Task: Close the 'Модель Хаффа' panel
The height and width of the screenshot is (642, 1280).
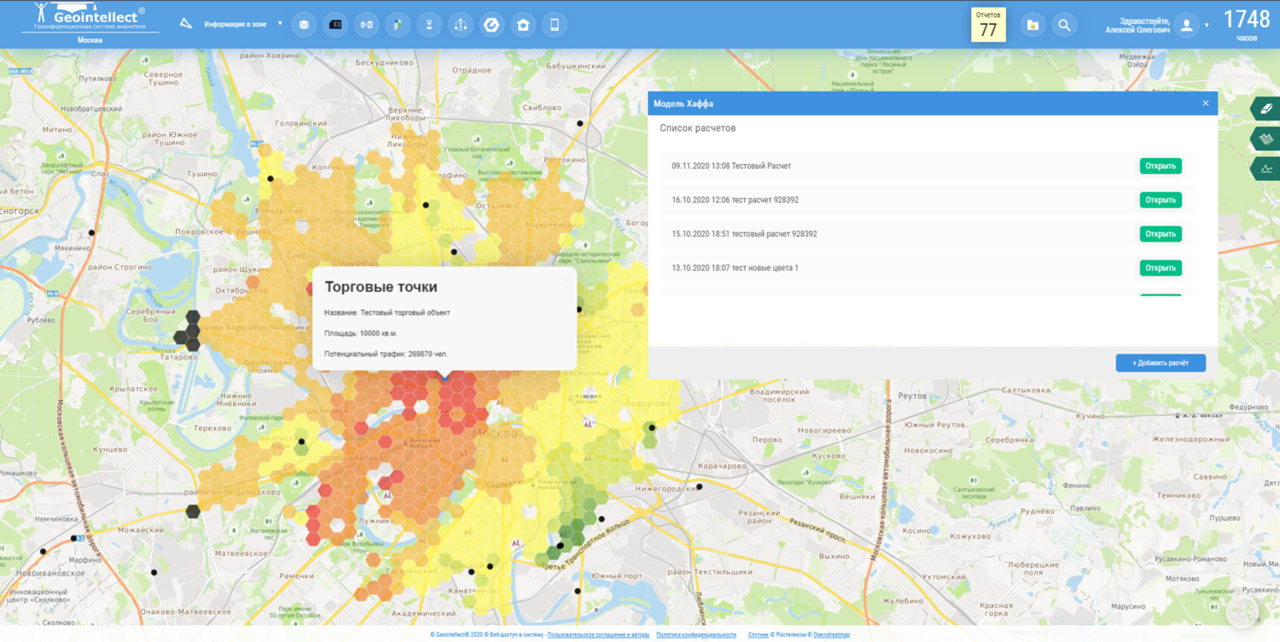Action: pyautogui.click(x=1205, y=103)
